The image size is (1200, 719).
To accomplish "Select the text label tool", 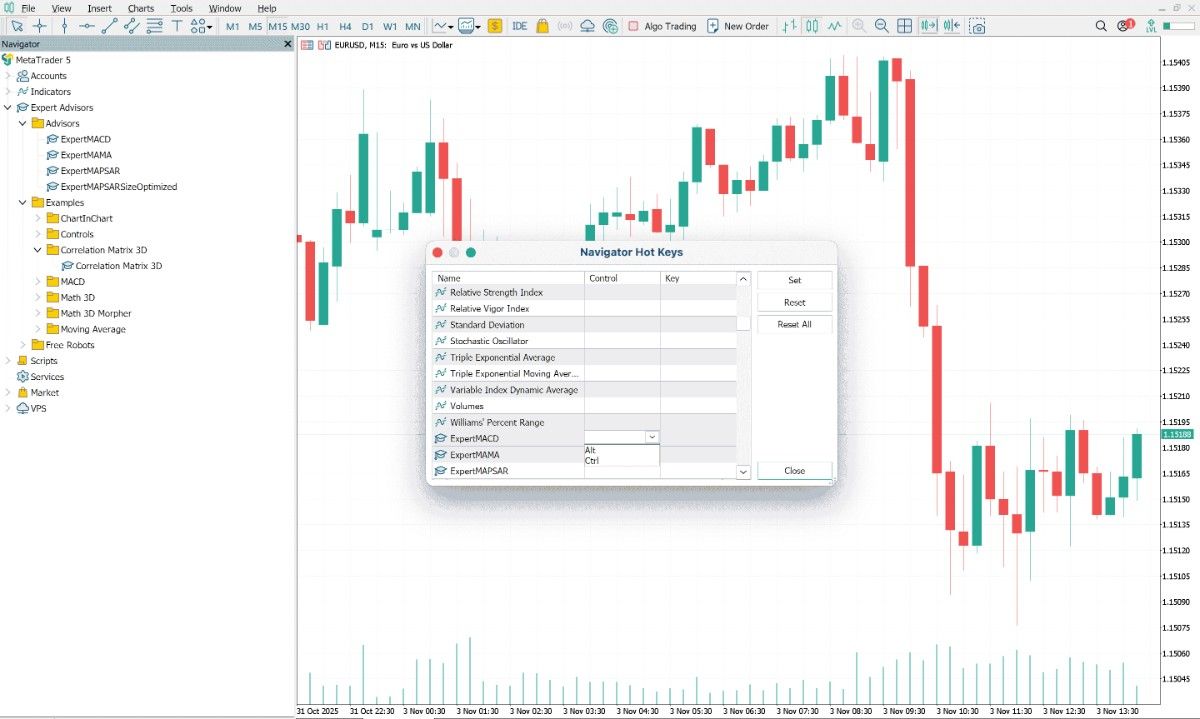I will [178, 26].
